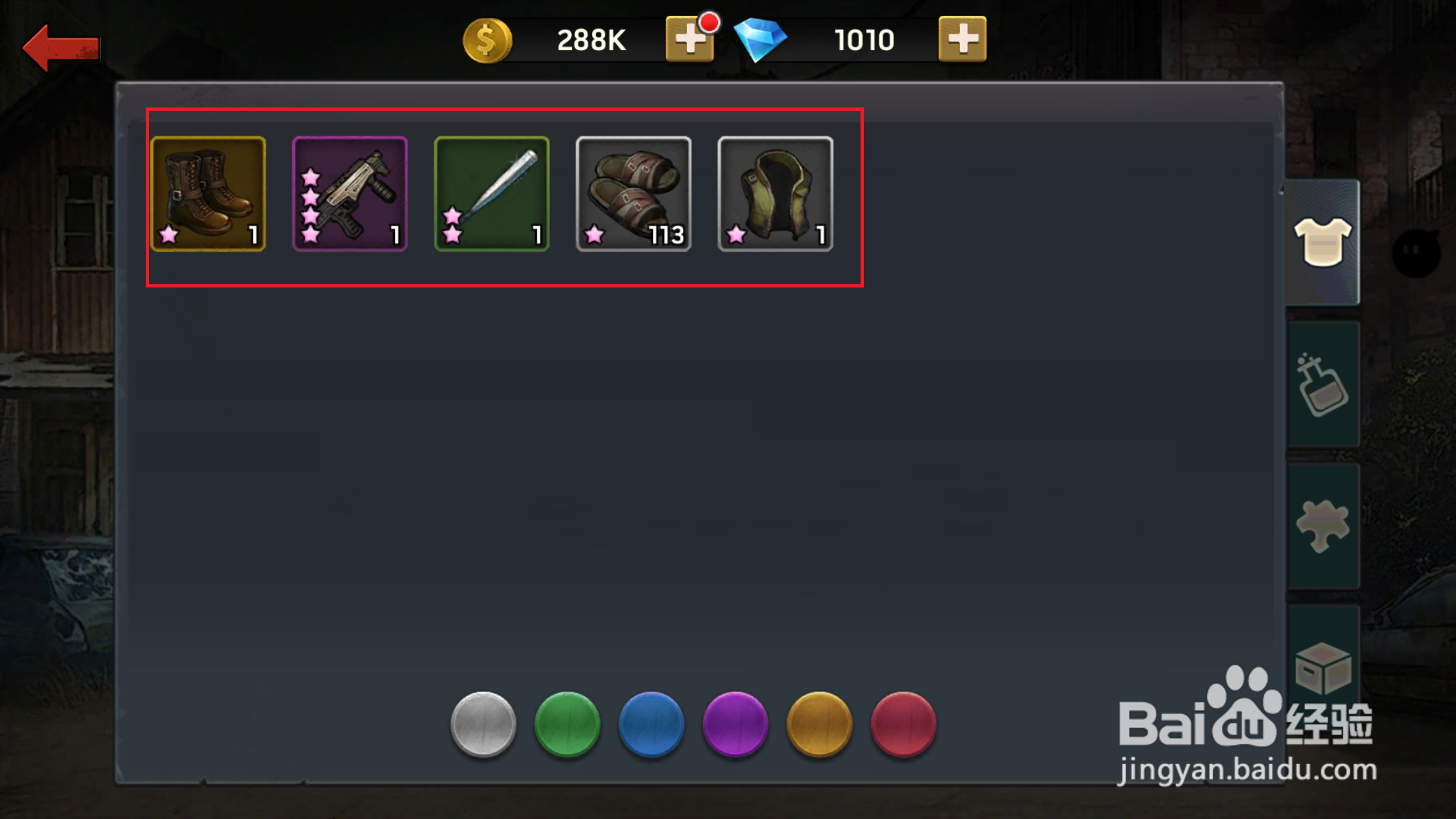Add more gold coins with plus button
This screenshot has width=1456, height=819.
tap(690, 39)
